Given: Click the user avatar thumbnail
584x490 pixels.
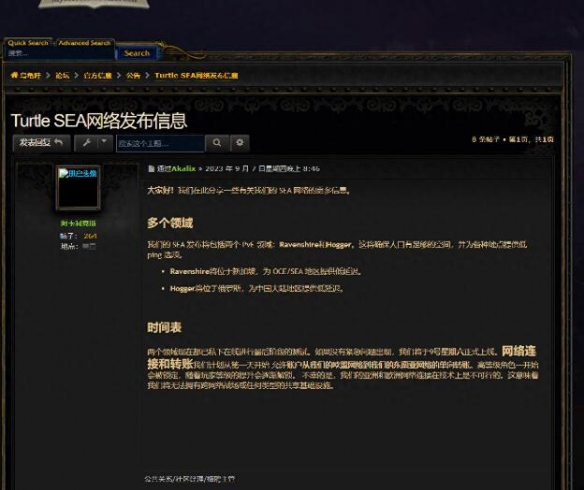Looking at the screenshot, I should coord(78,188).
